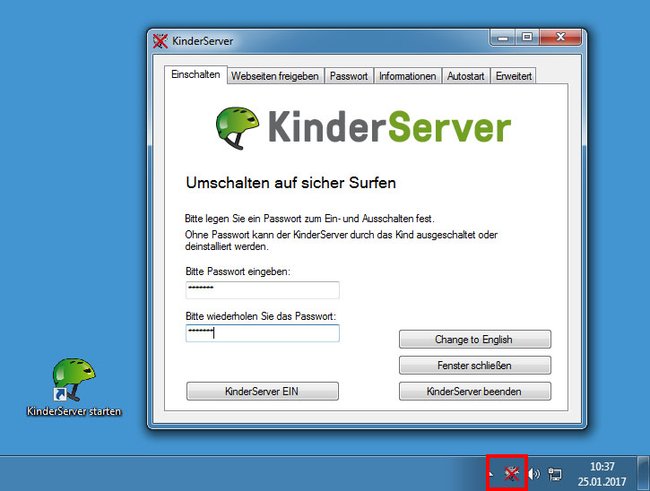650x491 pixels.
Task: Turn on with KinderServer EIN button
Action: [x=262, y=391]
